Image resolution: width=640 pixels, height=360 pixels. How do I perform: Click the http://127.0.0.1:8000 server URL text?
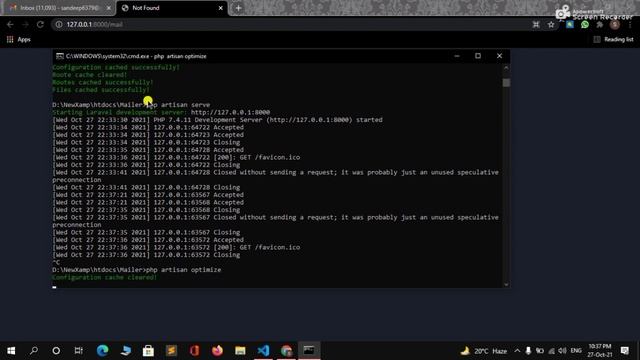[x=230, y=112]
